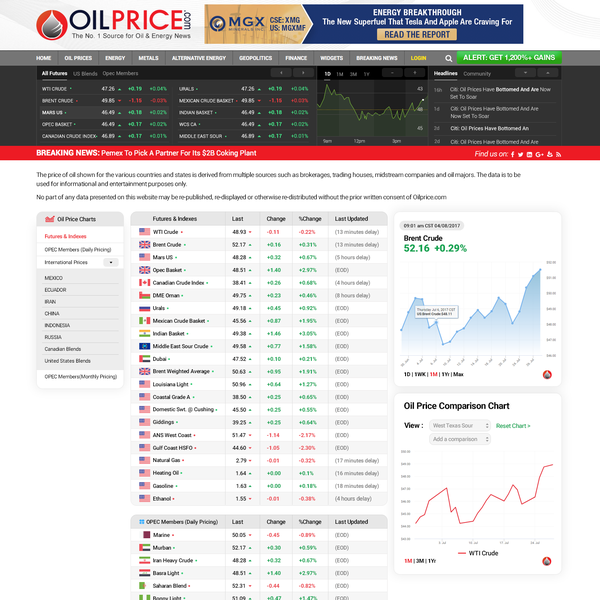Open the RSS feed icon
The height and width of the screenshot is (600, 600).
[559, 154]
